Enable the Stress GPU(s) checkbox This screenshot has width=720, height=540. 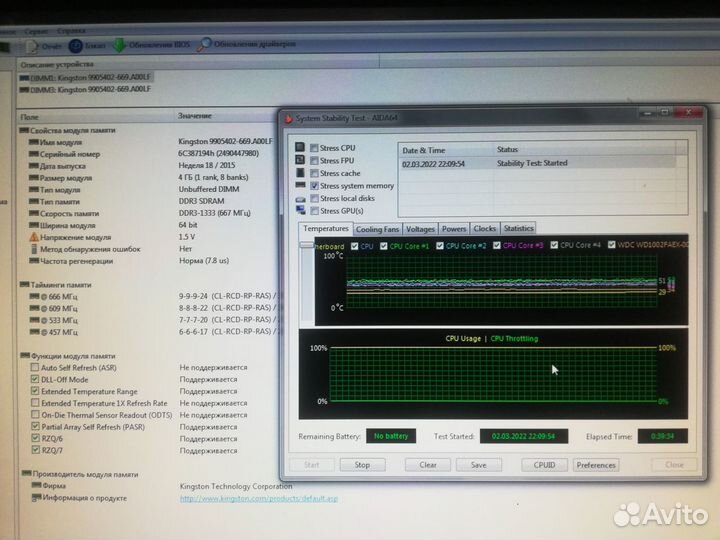coord(314,211)
